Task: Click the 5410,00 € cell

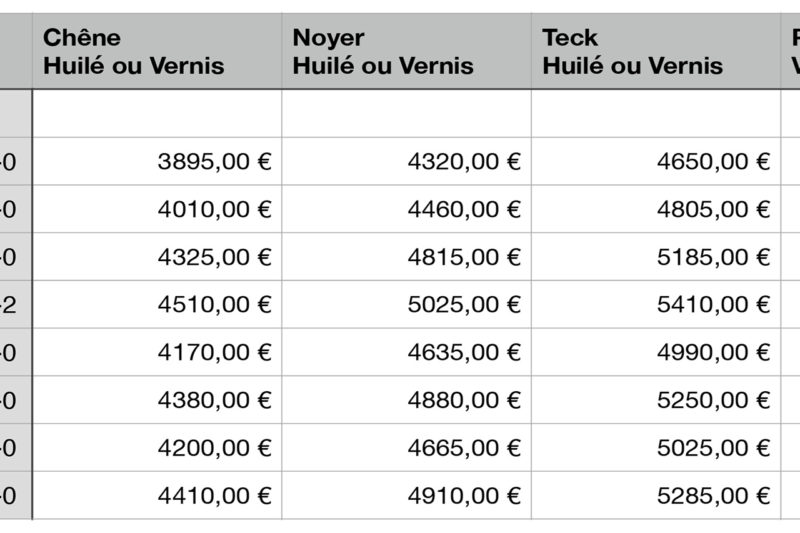Action: pyautogui.click(x=713, y=305)
